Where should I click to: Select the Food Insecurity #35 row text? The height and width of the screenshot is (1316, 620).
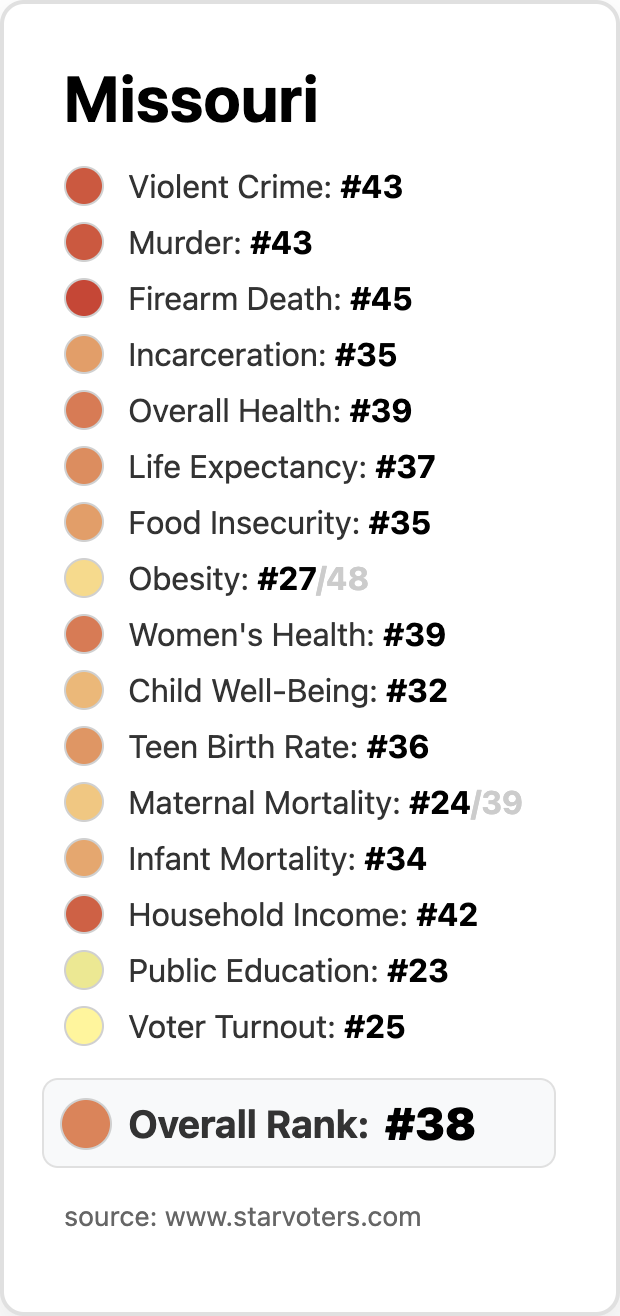(x=279, y=523)
